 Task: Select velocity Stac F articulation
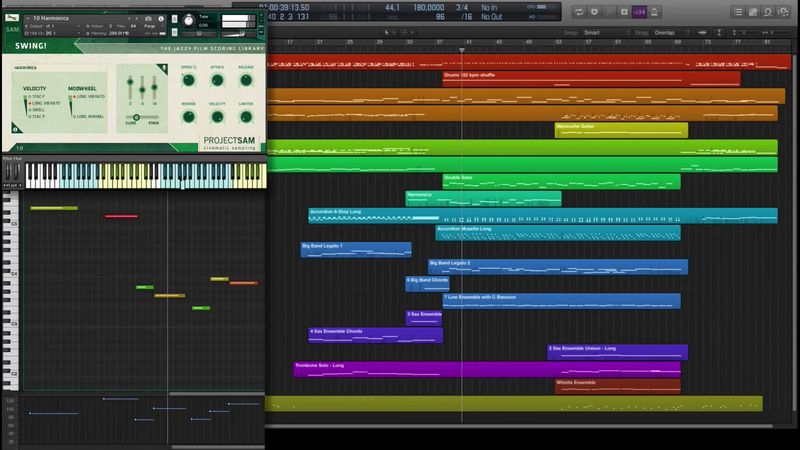(37, 96)
